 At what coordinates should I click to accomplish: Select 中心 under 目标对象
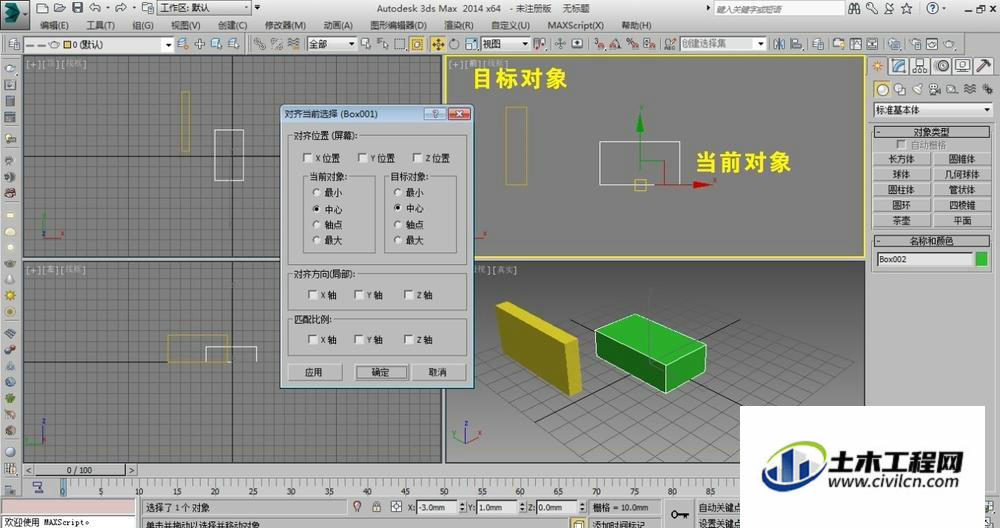pyautogui.click(x=398, y=208)
